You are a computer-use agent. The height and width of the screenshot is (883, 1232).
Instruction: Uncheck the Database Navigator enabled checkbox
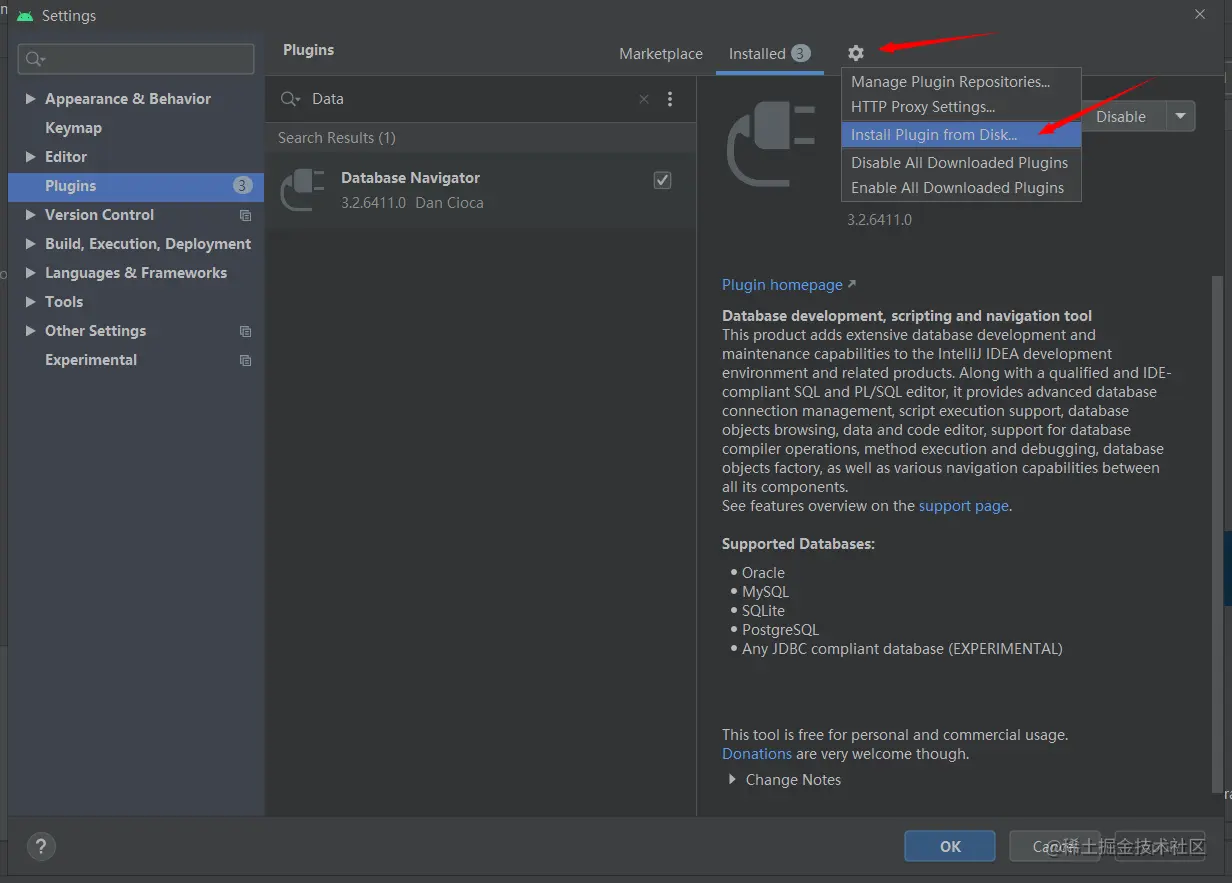click(x=662, y=180)
